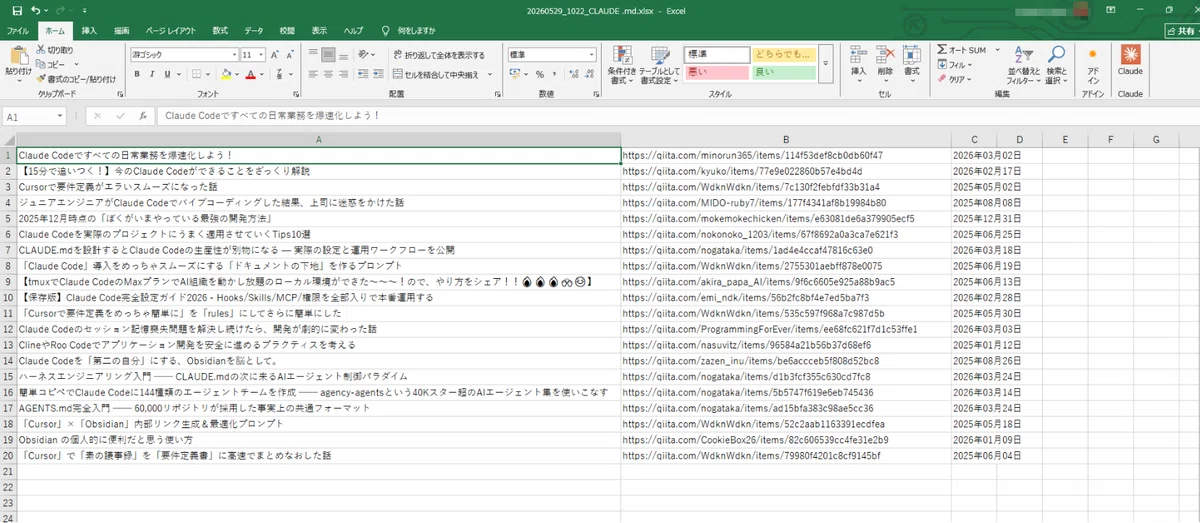Viewport: 1200px width, 523px height.
Task: Toggle Italic formatting button
Action: point(152,74)
